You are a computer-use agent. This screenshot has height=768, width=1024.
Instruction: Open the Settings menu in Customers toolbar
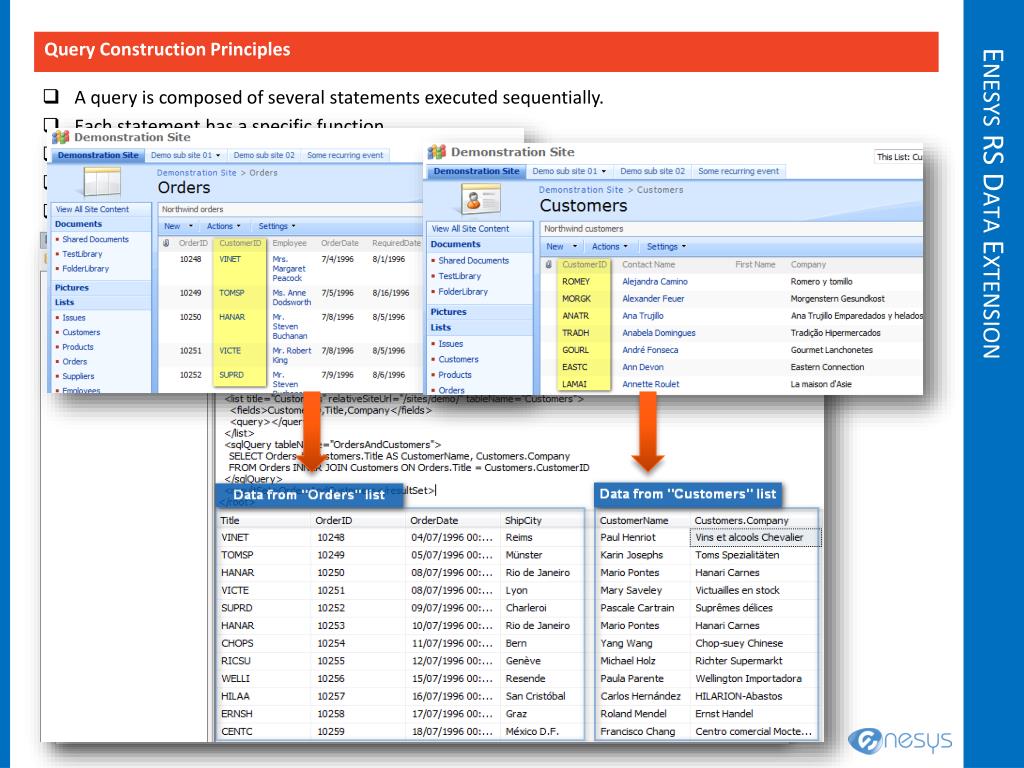(x=666, y=247)
